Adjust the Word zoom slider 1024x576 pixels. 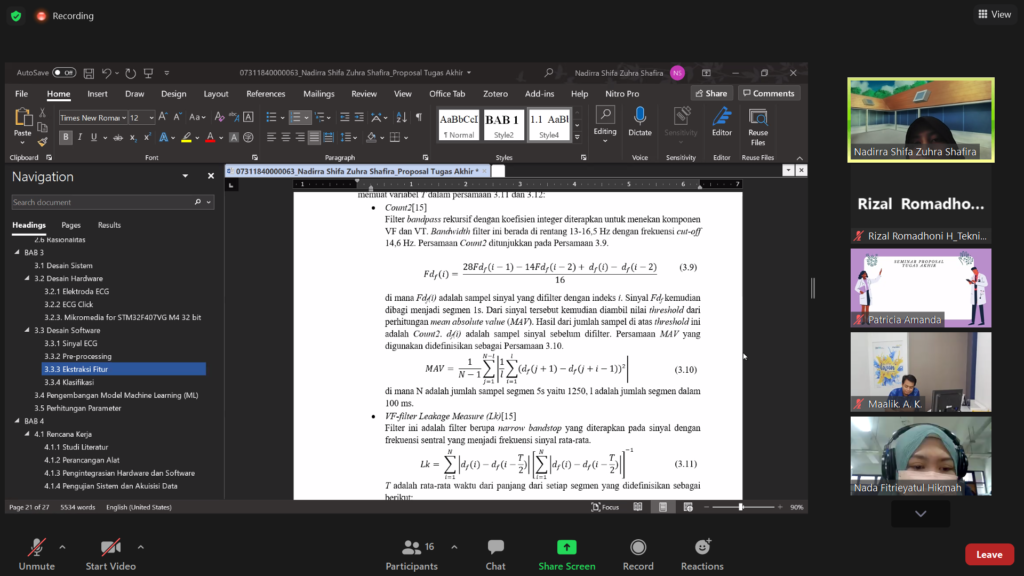[x=741, y=507]
